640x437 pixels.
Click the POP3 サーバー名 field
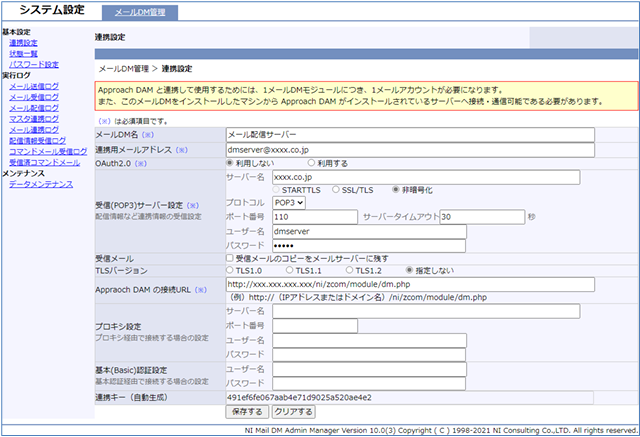coord(426,177)
